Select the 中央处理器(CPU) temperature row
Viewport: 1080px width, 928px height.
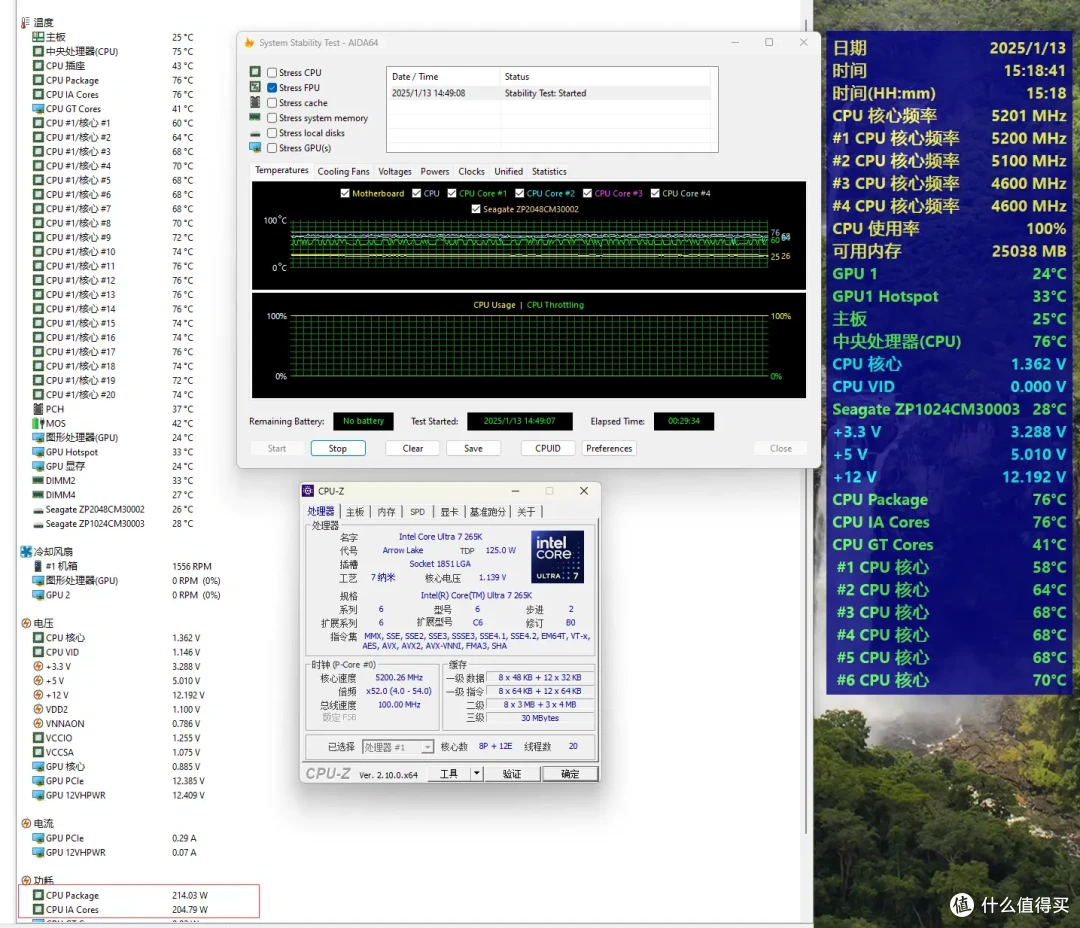coord(114,52)
